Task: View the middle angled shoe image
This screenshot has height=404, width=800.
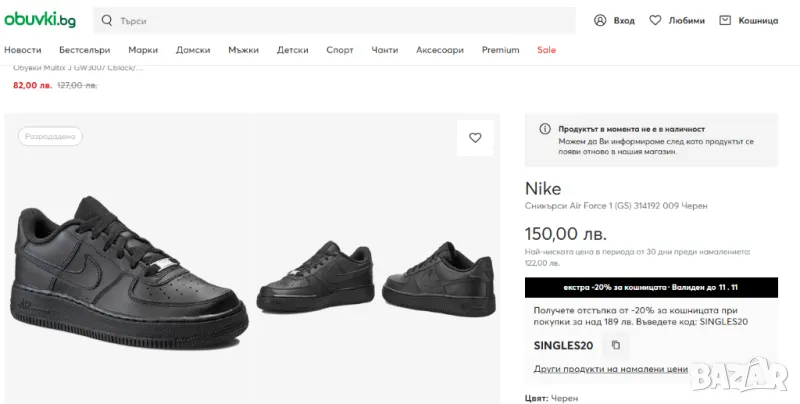Action: [x=318, y=275]
